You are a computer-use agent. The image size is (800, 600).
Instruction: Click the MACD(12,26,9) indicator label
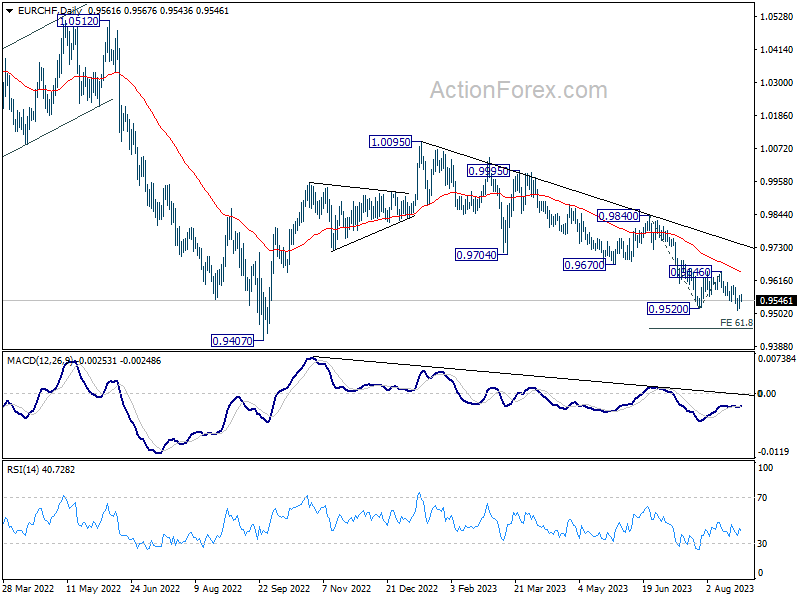point(39,361)
